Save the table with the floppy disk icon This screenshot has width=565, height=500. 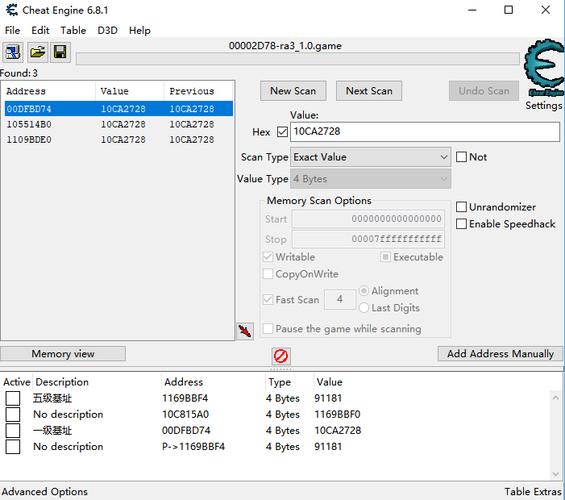click(x=60, y=53)
